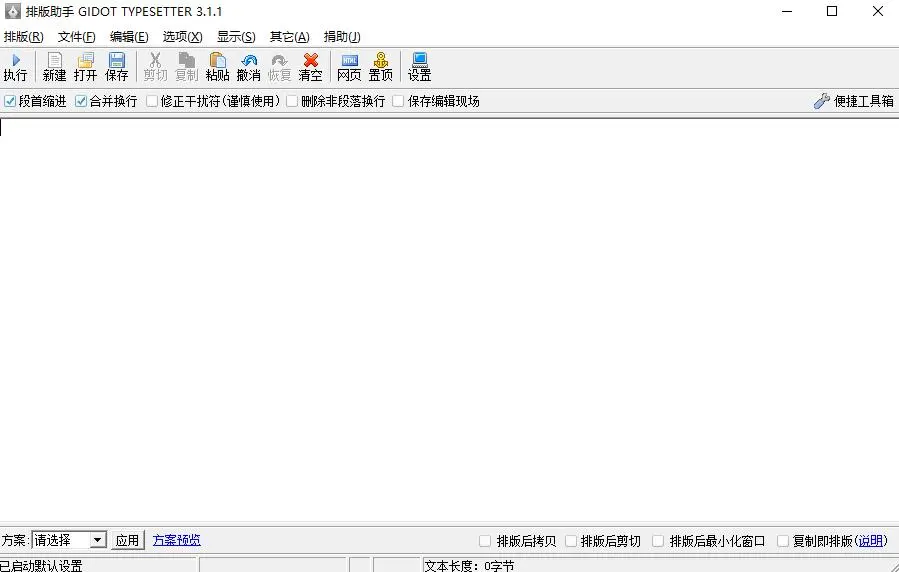Save the document with the 保存 icon
The height and width of the screenshot is (572, 899).
[116, 60]
